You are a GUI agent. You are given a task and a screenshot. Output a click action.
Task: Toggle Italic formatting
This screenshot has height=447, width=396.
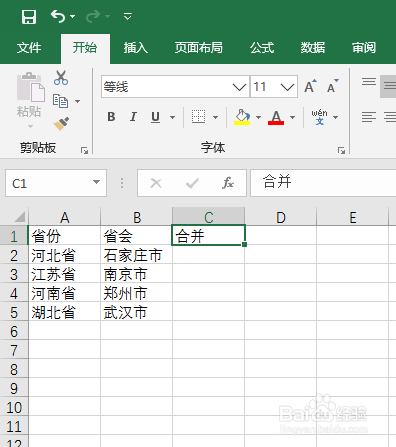(133, 117)
